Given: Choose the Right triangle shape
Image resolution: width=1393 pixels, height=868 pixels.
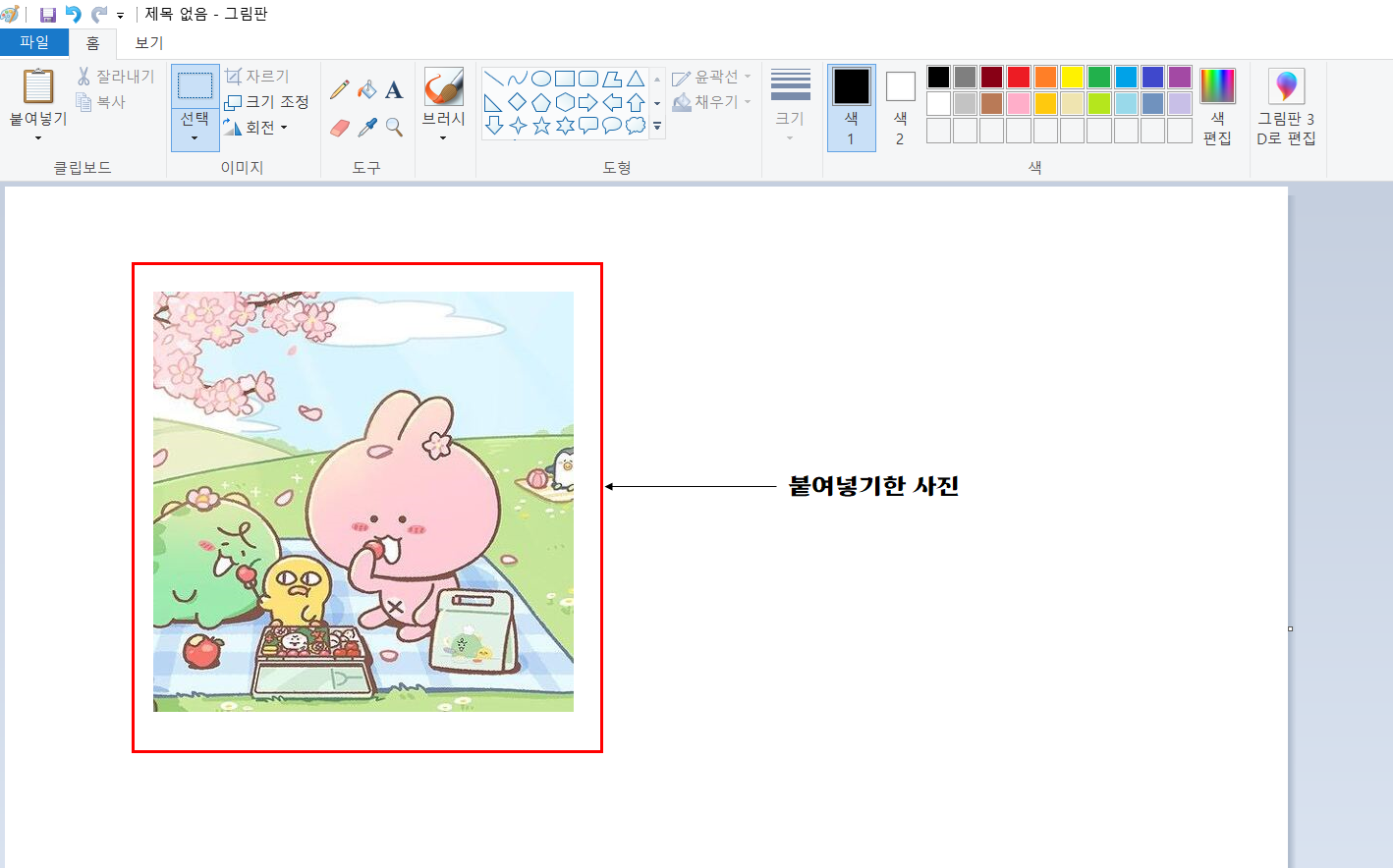Looking at the screenshot, I should click(494, 102).
